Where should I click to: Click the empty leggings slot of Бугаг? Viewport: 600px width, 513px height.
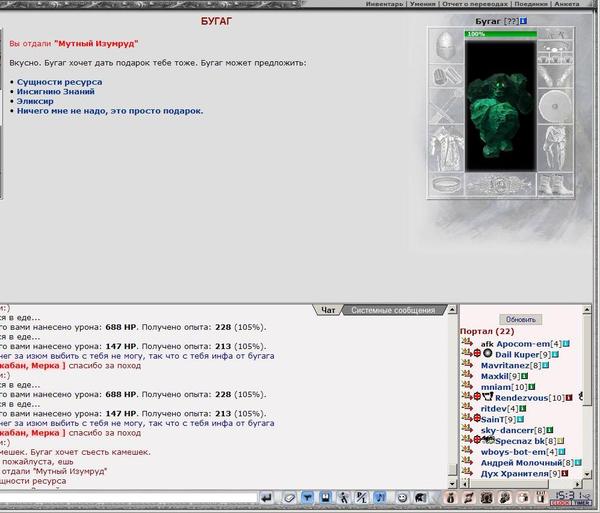coord(555,148)
